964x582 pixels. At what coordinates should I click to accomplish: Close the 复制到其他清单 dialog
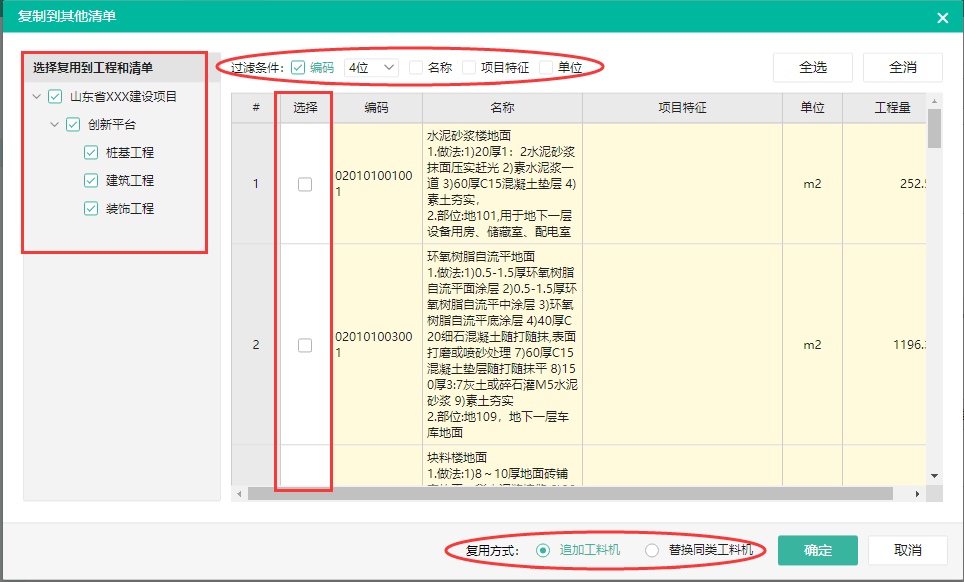click(942, 18)
